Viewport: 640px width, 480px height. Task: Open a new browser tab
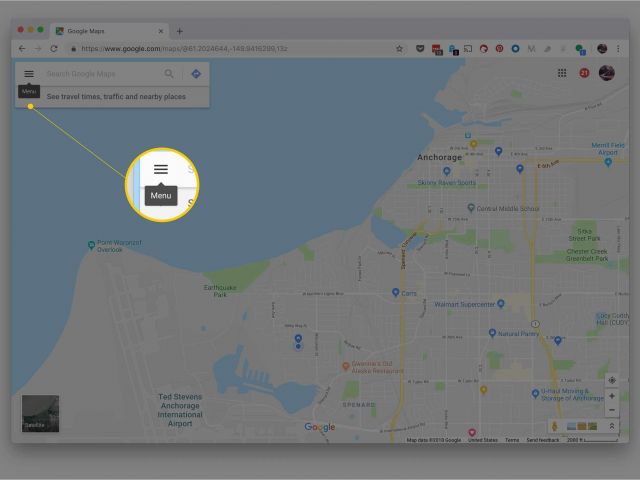(x=180, y=31)
